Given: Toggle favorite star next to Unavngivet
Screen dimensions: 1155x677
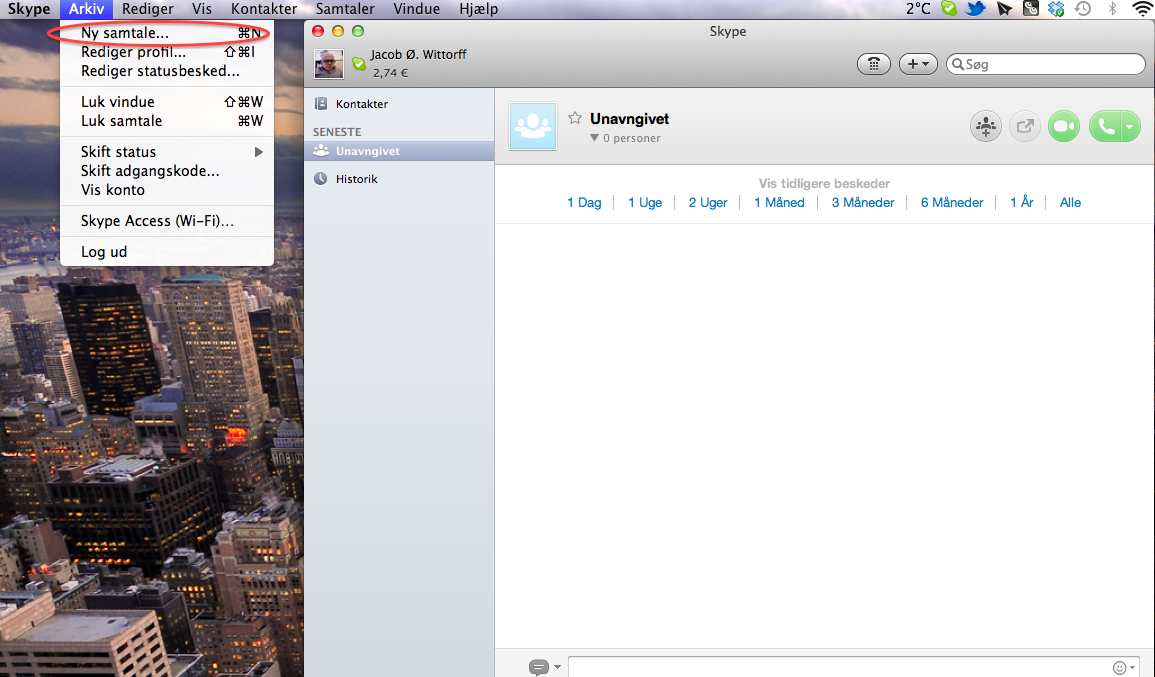Looking at the screenshot, I should [575, 118].
